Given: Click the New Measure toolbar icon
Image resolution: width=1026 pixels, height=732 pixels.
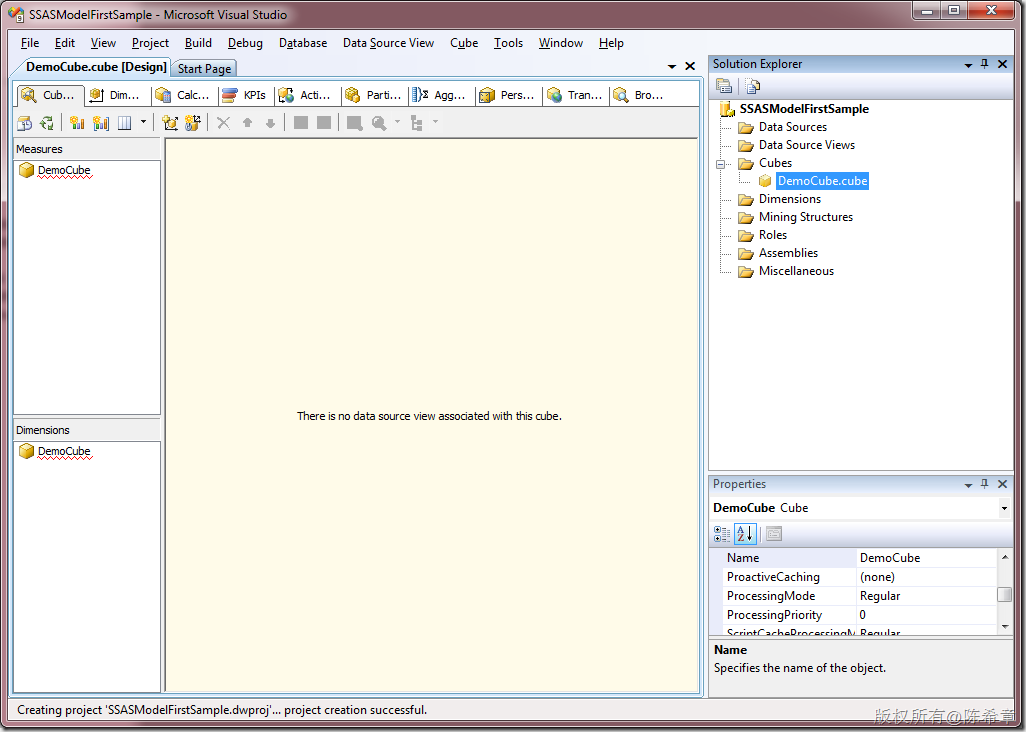Looking at the screenshot, I should [x=77, y=123].
